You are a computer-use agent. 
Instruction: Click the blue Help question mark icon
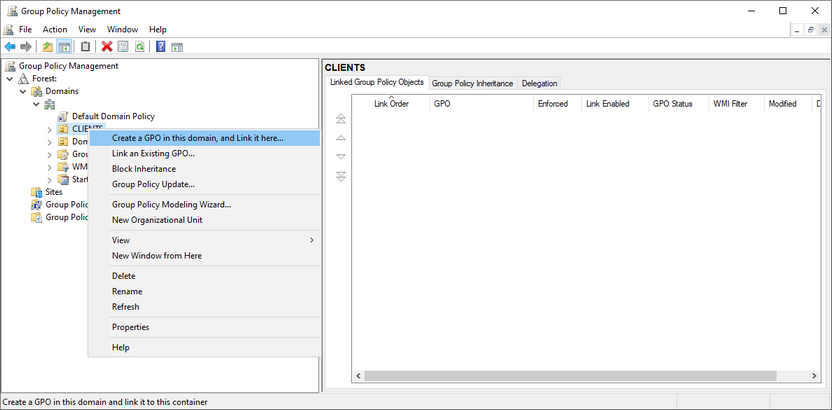(161, 47)
